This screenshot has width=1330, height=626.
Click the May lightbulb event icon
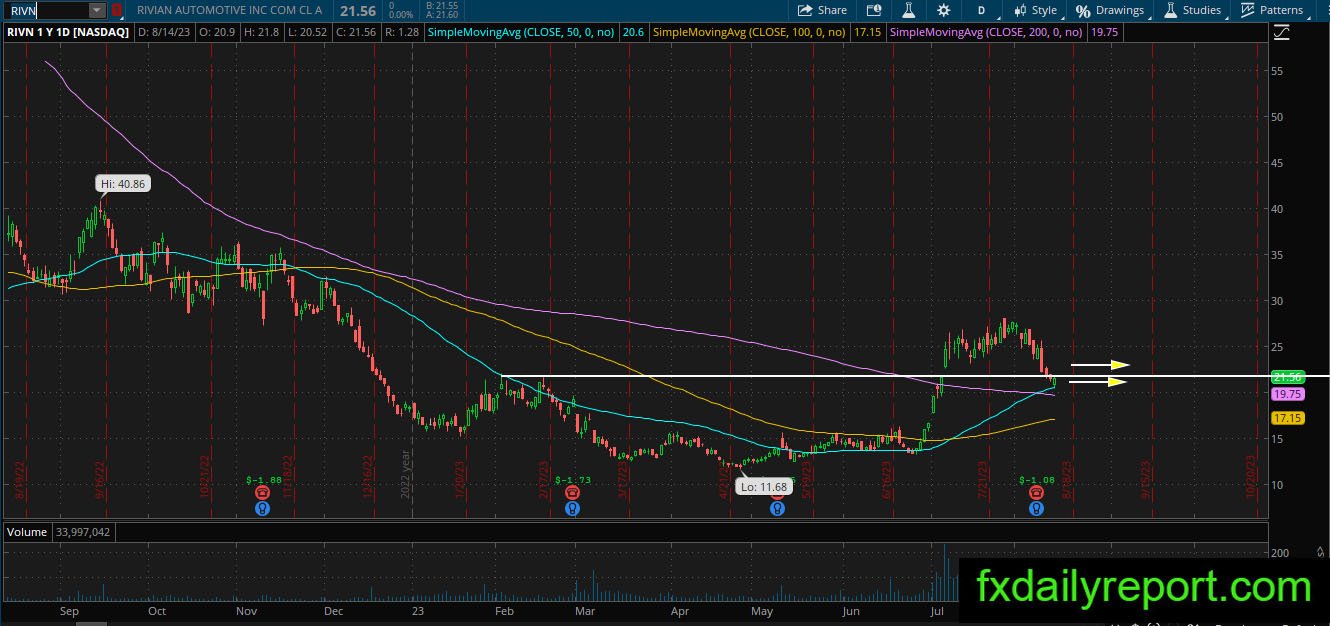pyautogui.click(x=777, y=508)
